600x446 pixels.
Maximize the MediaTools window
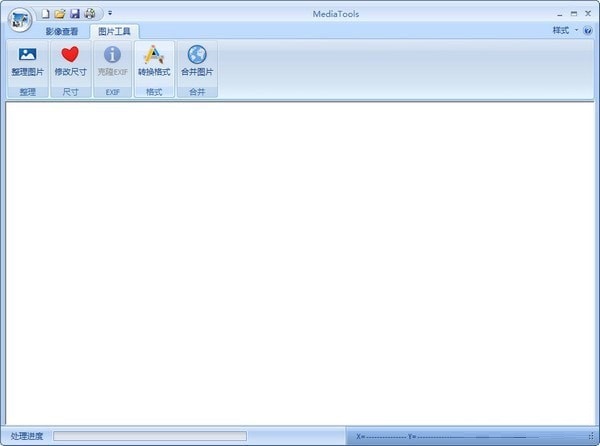[574, 14]
